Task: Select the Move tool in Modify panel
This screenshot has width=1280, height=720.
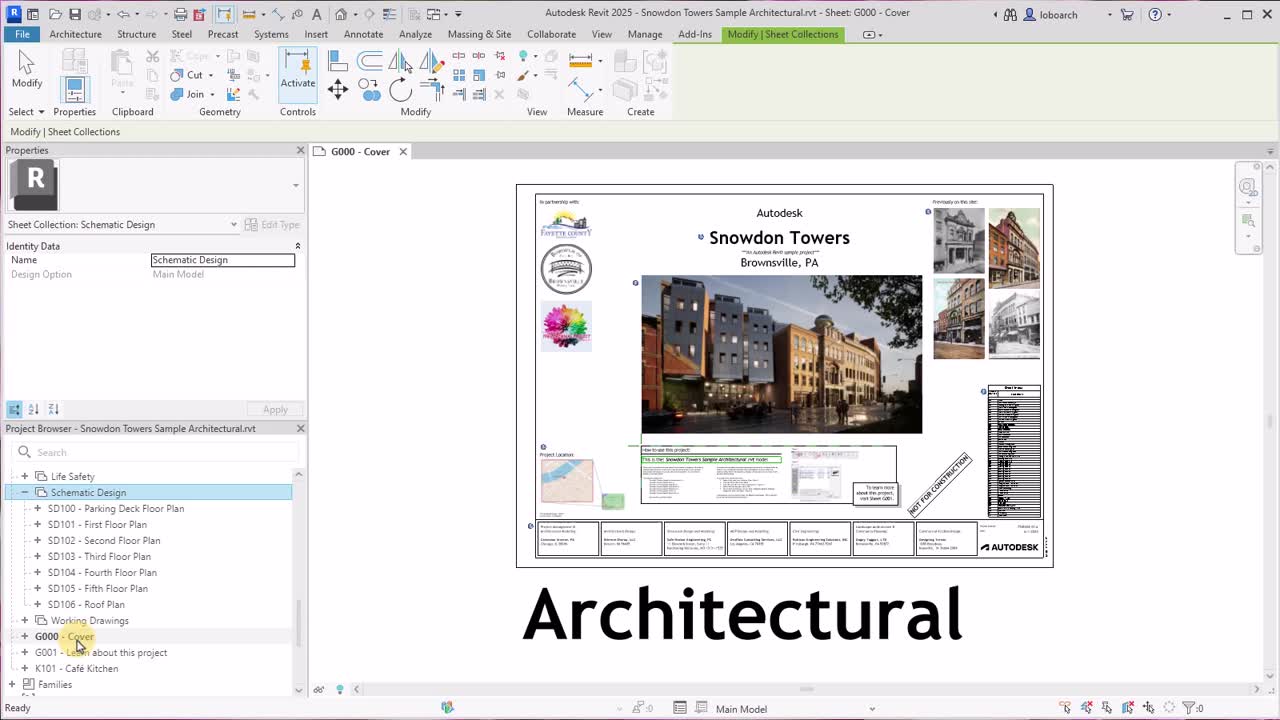Action: point(338,90)
